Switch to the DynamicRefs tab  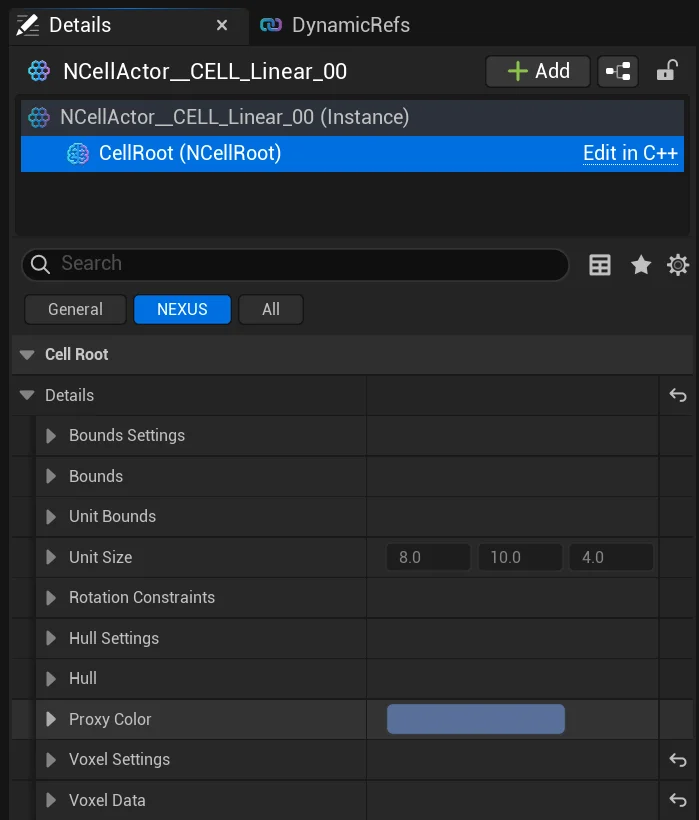coord(335,25)
